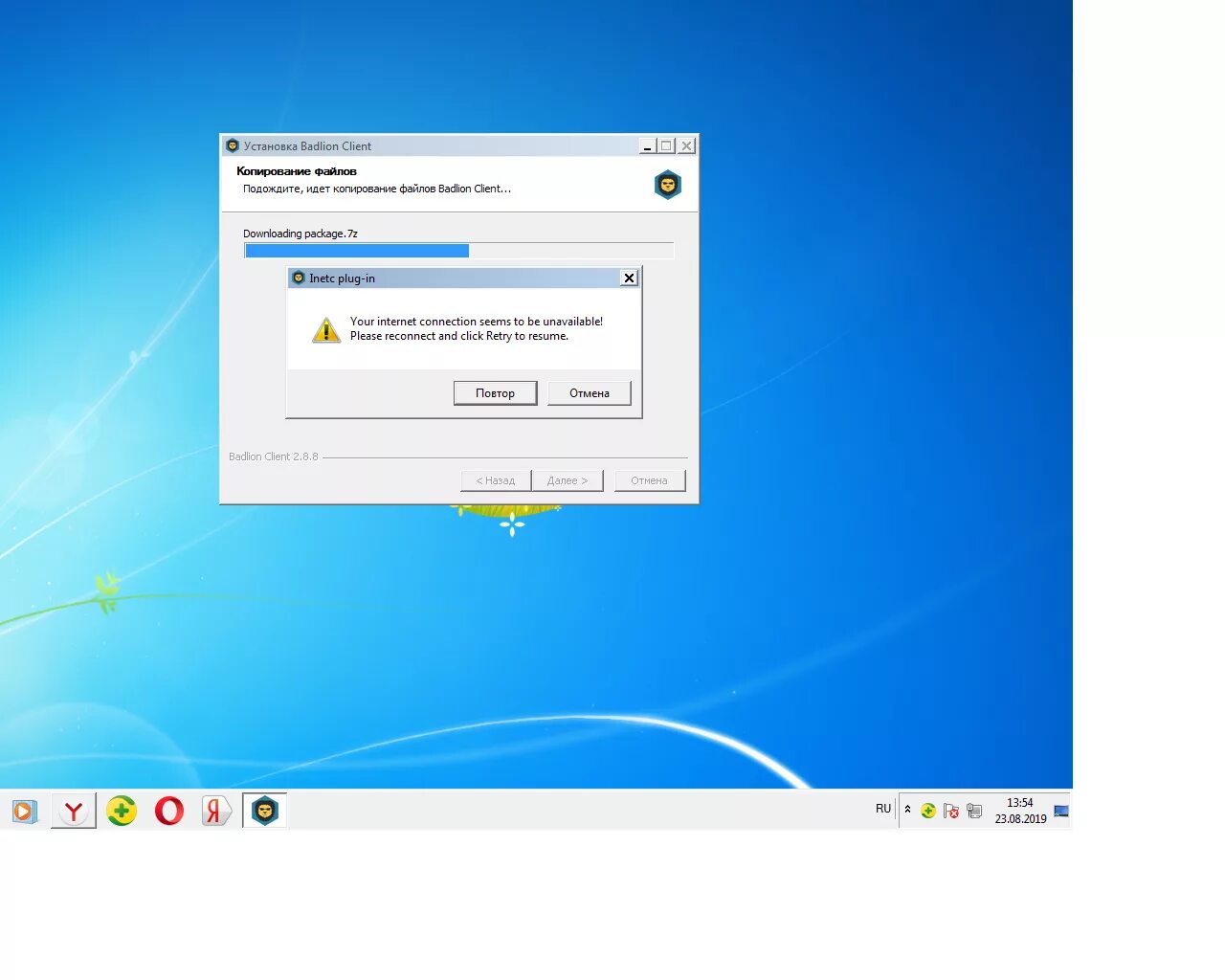
Task: Click the Badlion icon in the Inetc title bar
Action: tap(299, 278)
